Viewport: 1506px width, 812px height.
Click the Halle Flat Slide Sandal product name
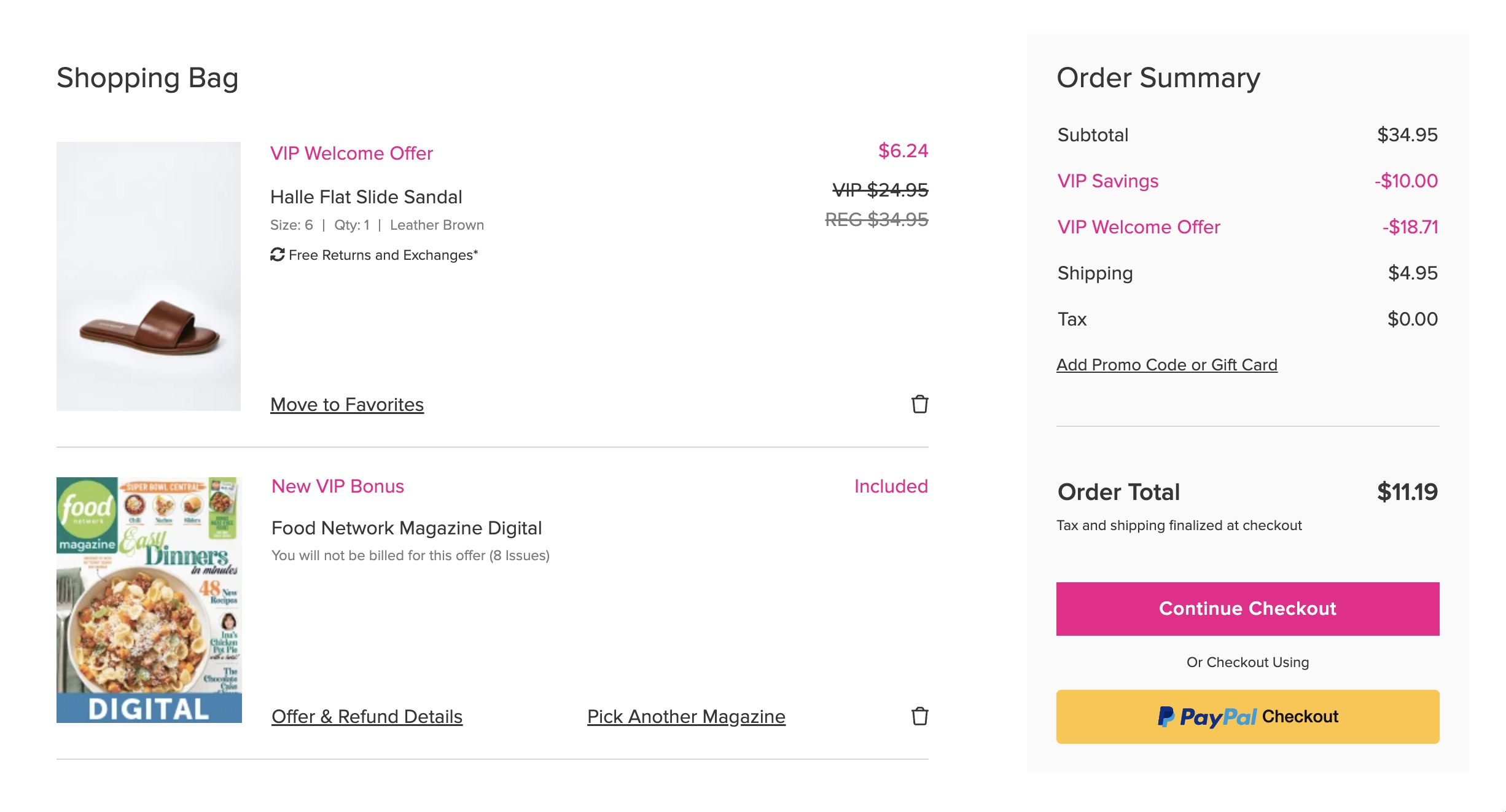(366, 197)
